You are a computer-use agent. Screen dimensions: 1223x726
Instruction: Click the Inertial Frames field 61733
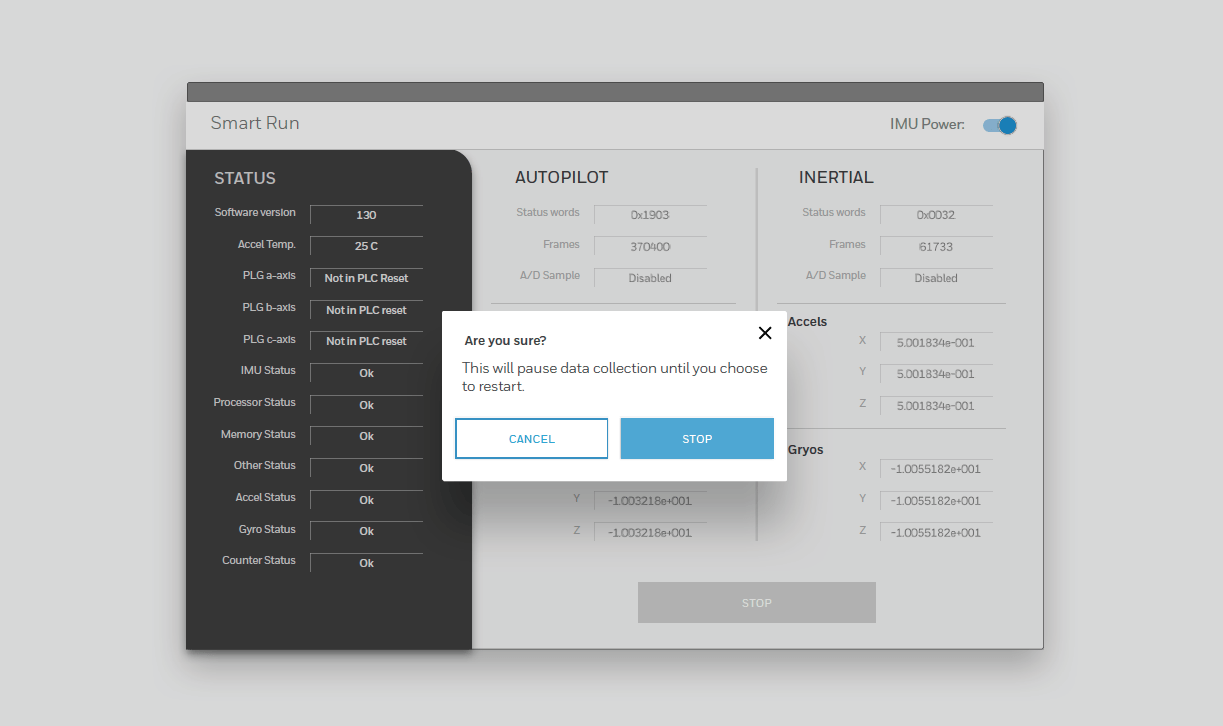click(x=936, y=246)
